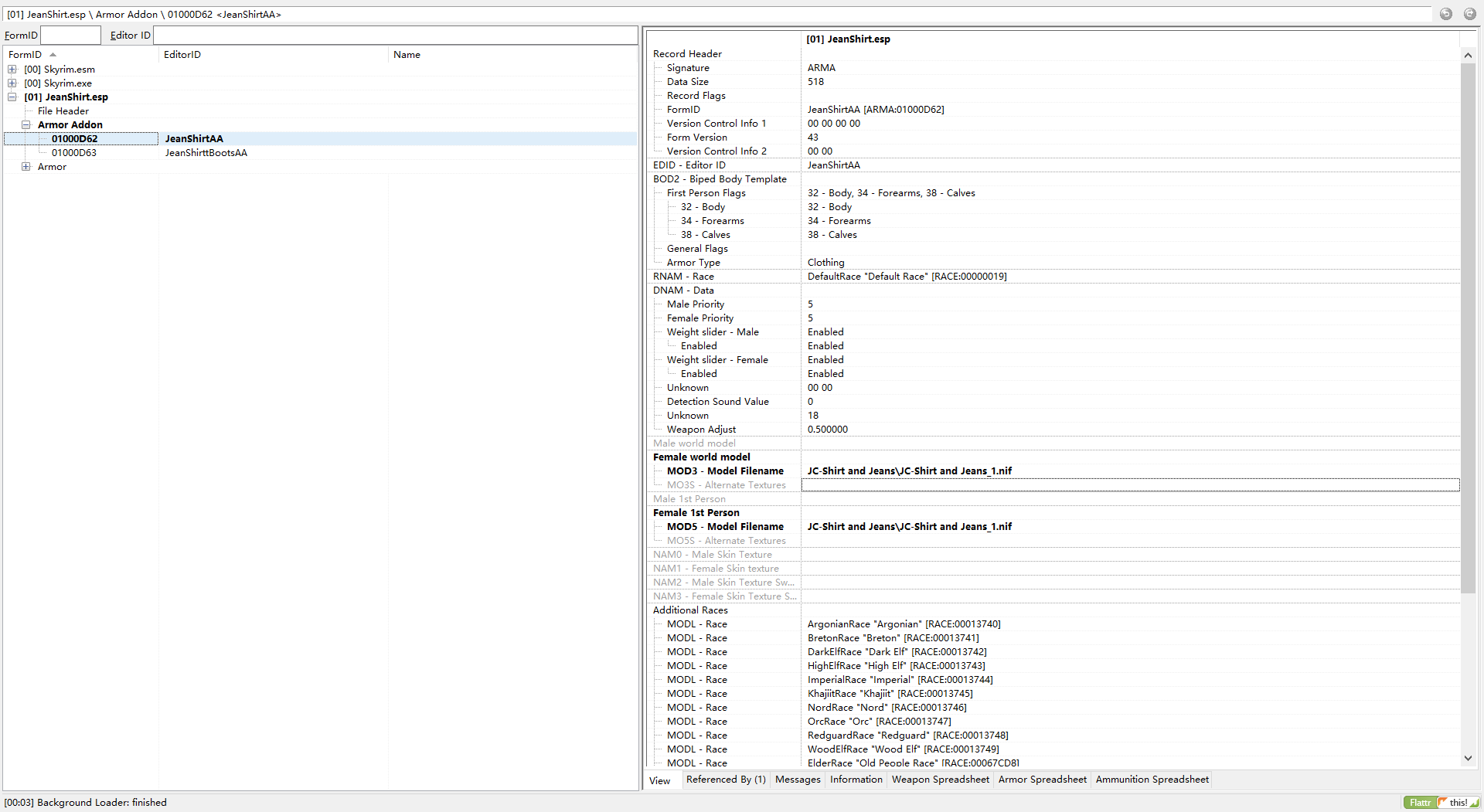The height and width of the screenshot is (812, 1484).
Task: Click into the Editor ID search field
Action: pos(395,36)
